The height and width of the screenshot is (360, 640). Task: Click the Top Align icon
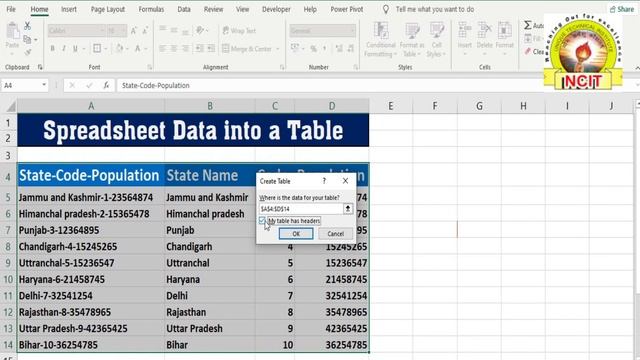coord(162,30)
